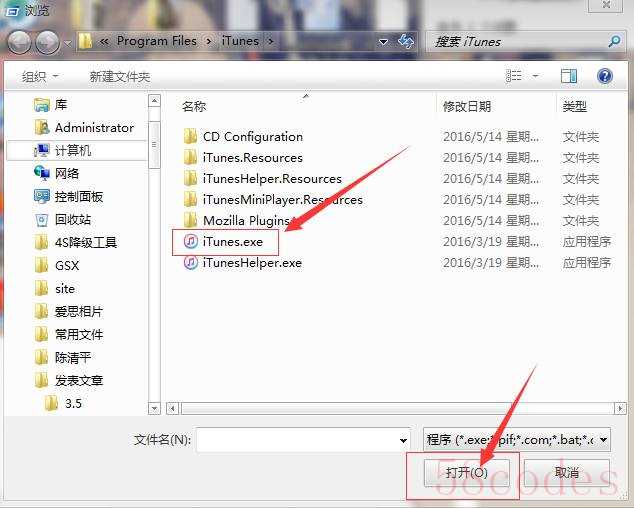Screen dimensions: 634x508
Task: Refresh the iTunes folder view
Action: coord(406,41)
